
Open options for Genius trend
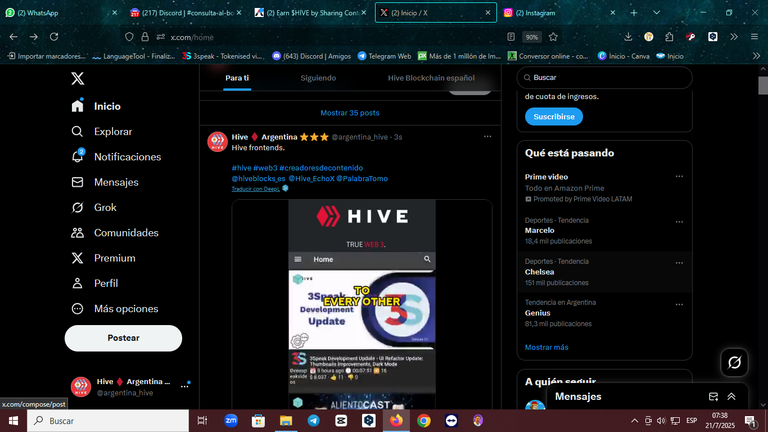point(679,305)
